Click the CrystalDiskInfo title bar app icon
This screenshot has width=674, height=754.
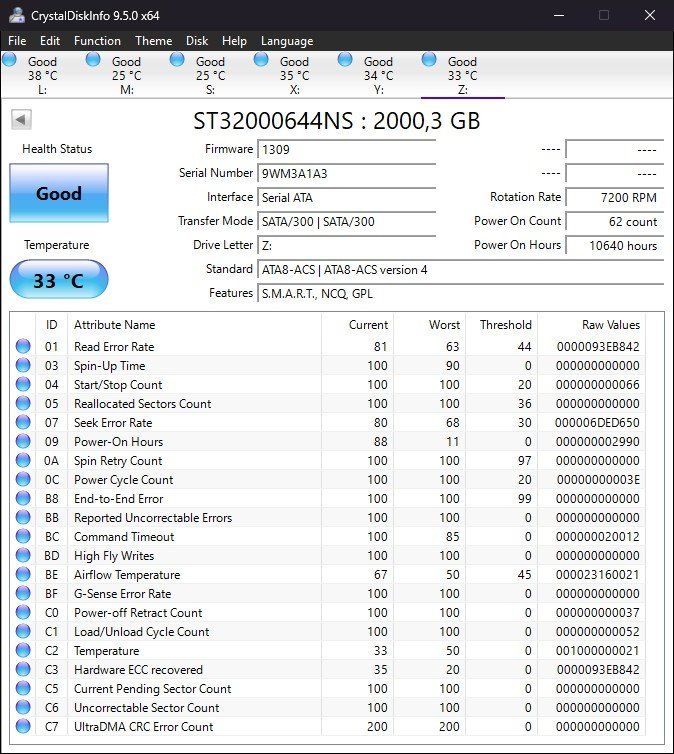click(x=17, y=15)
